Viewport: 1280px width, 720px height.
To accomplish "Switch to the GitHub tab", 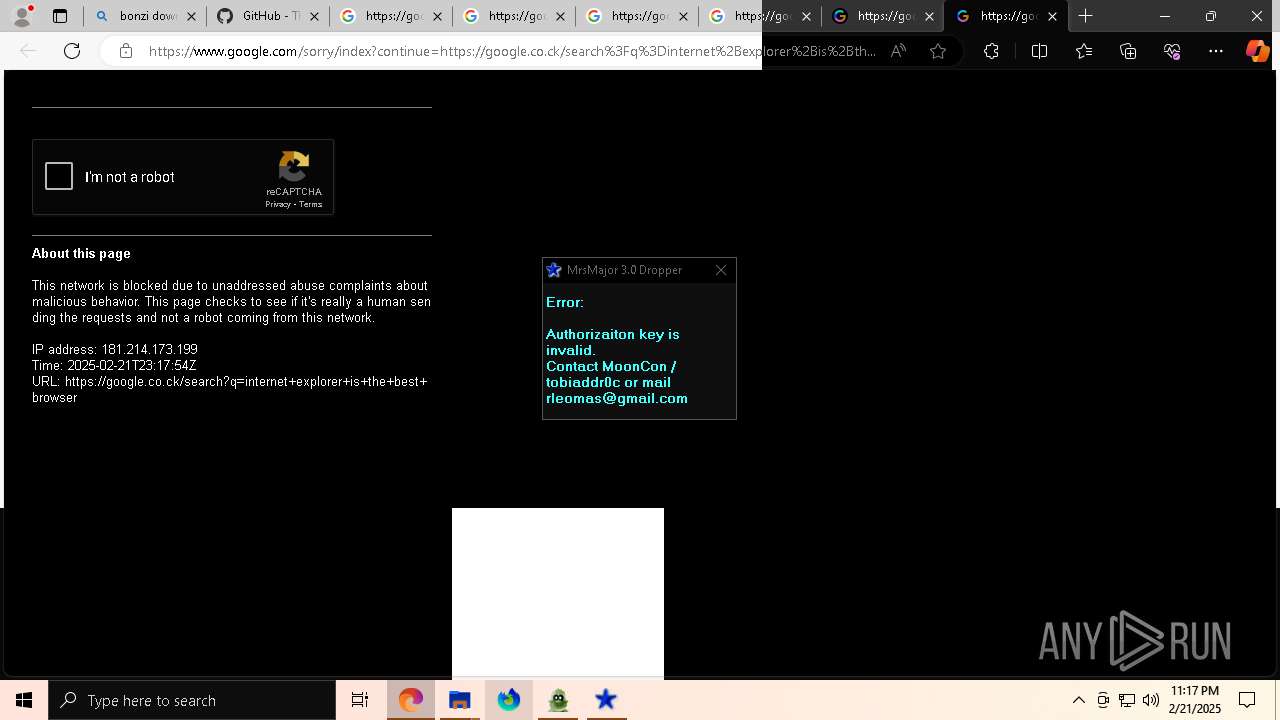I will (x=268, y=16).
